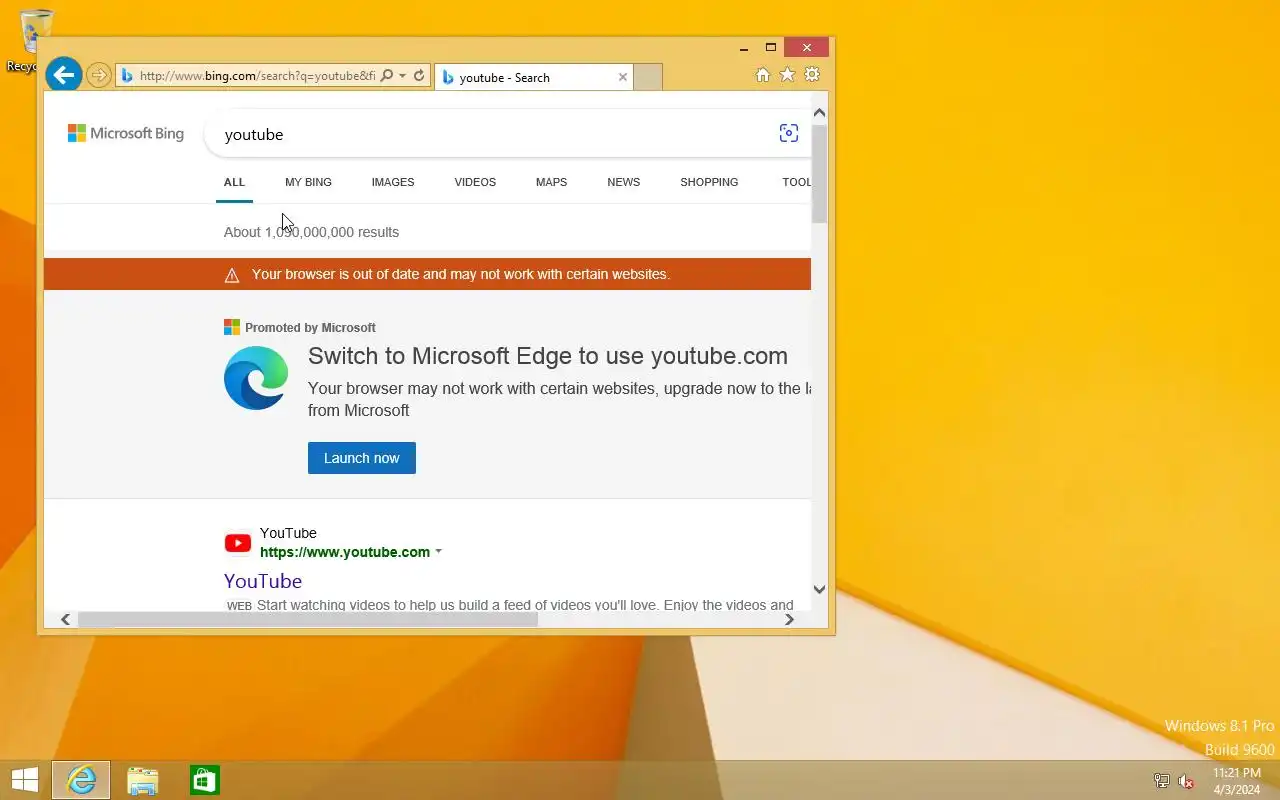Expand the dropdown arrow beside youtube.com URL
The width and height of the screenshot is (1280, 800).
[x=438, y=552]
